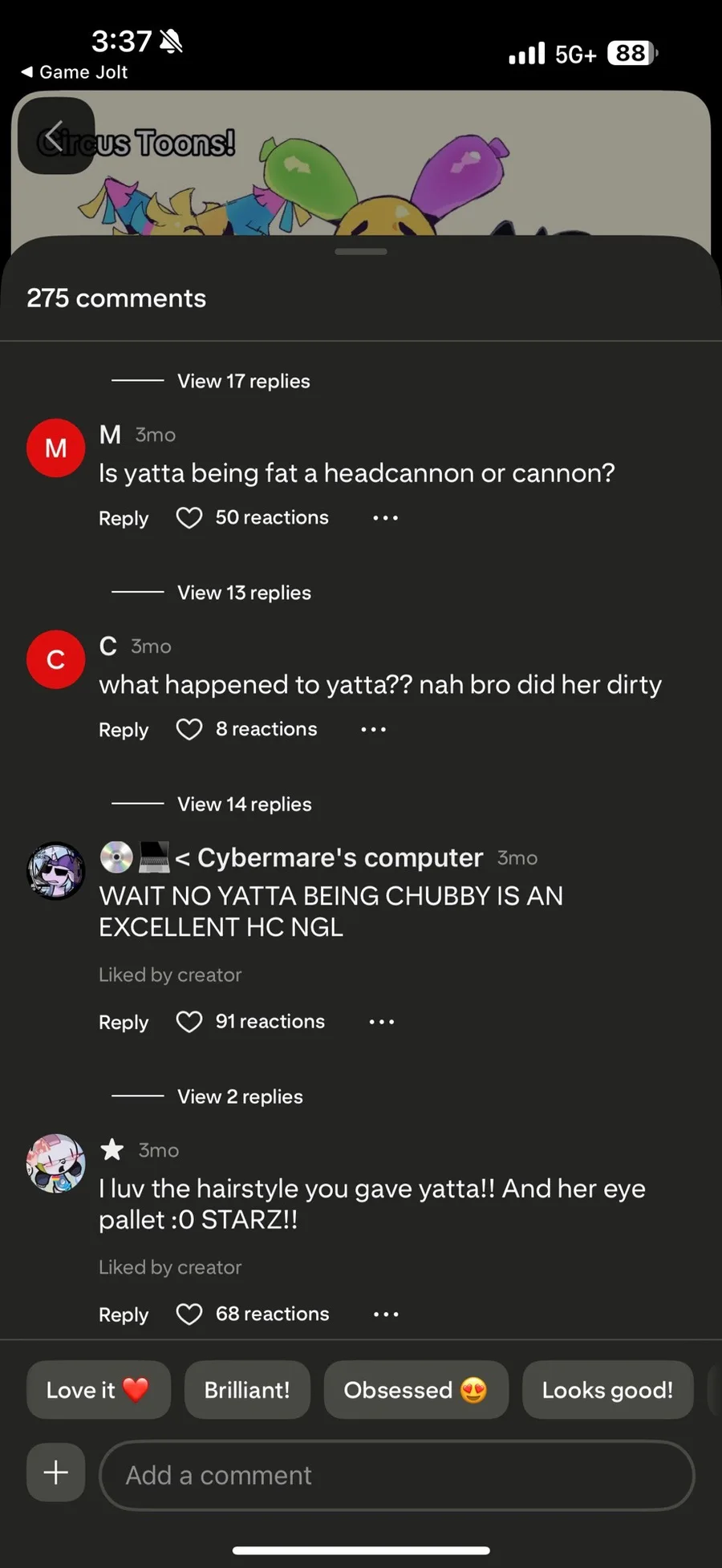Open more options on M's comment
Image resolution: width=722 pixels, height=1568 pixels.
386,518
